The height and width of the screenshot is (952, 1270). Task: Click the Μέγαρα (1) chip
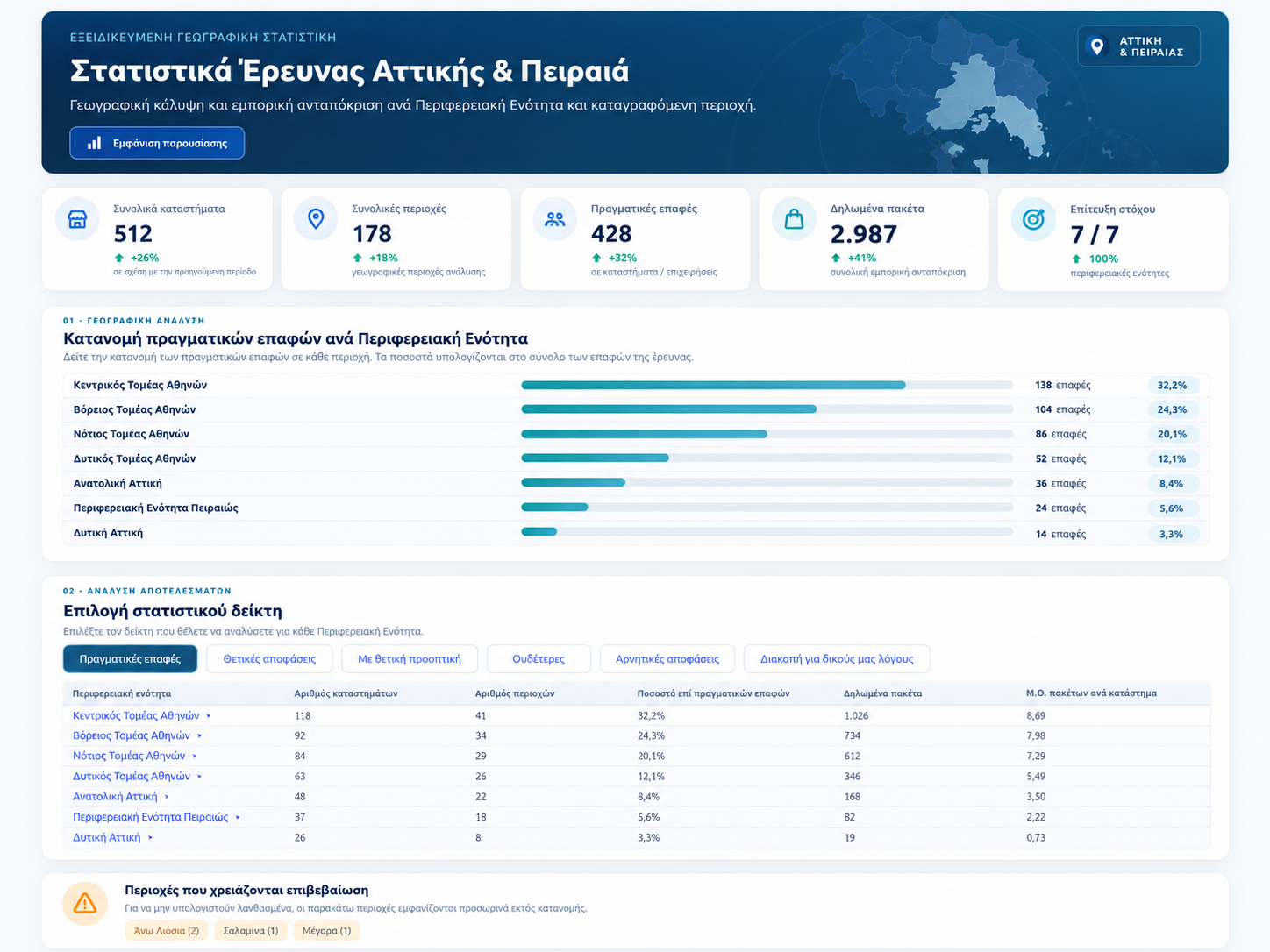(x=326, y=931)
